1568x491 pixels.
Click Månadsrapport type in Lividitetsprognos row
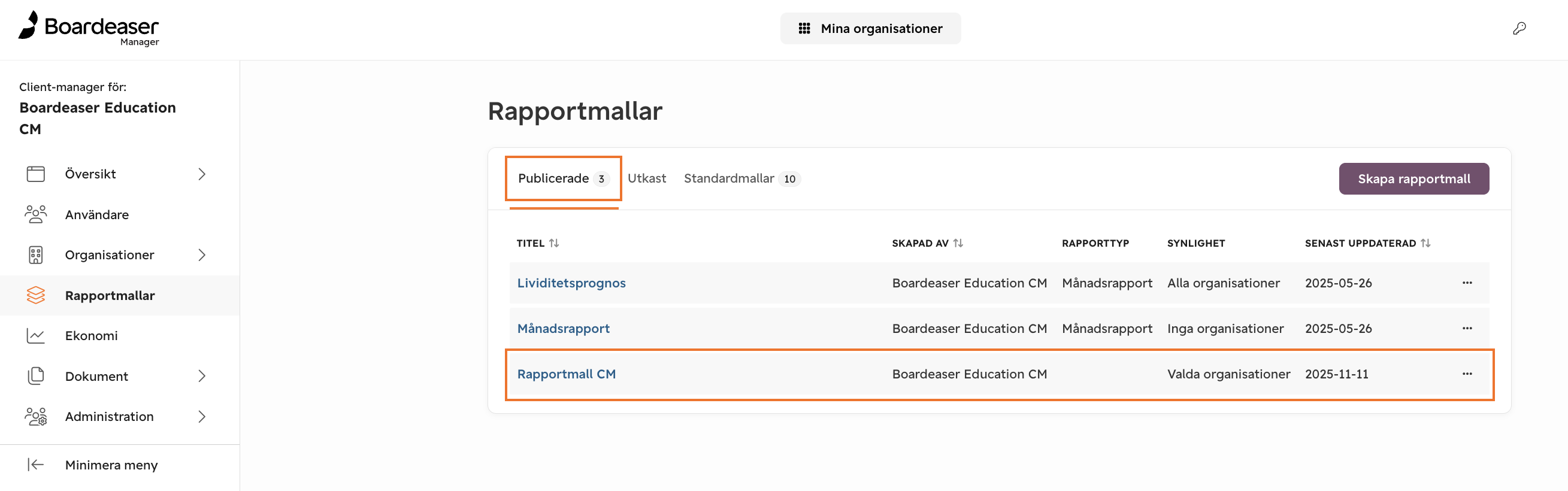point(1107,283)
